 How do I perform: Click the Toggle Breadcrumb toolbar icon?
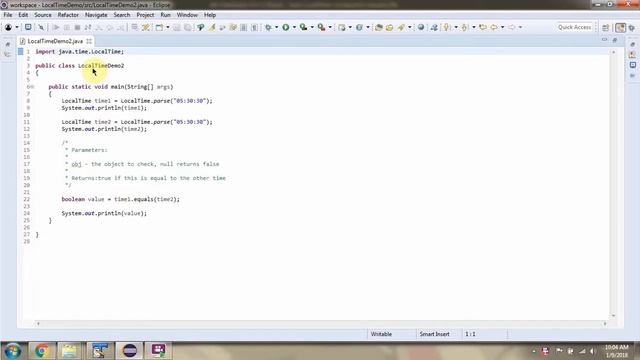coord(200,27)
